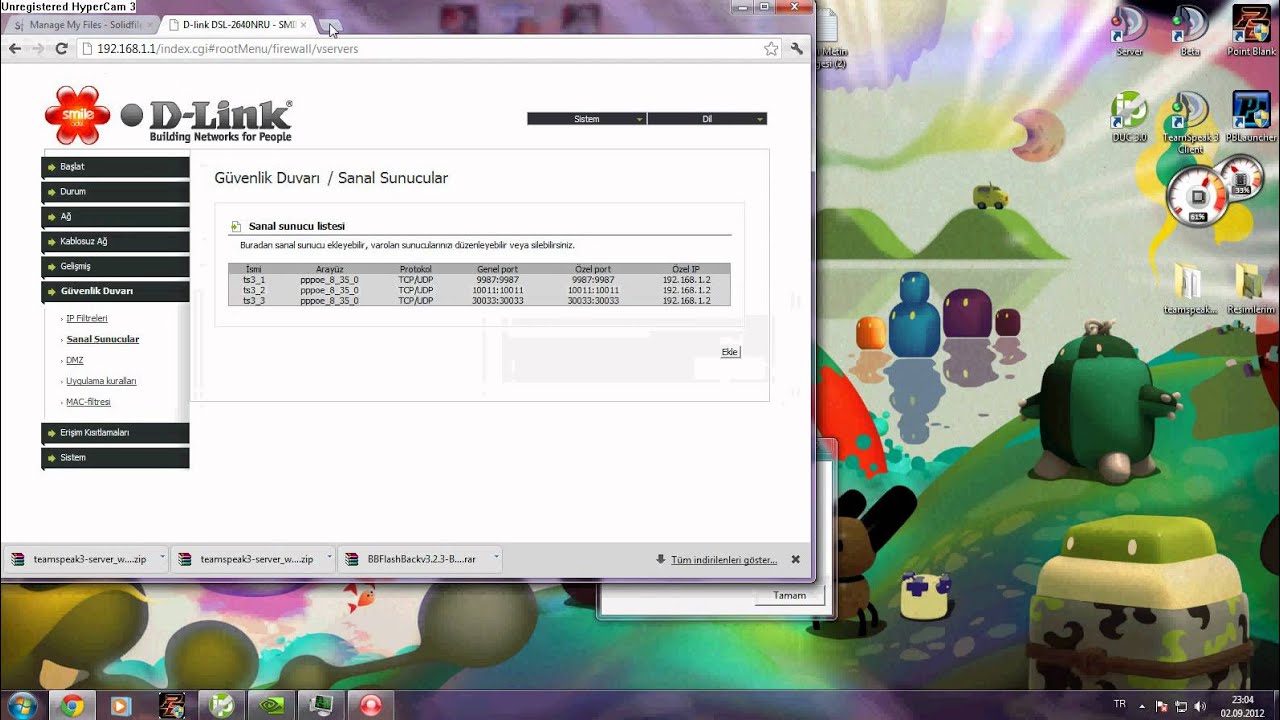Screen dimensions: 1280x720
Task: Open the media player taskbar icon
Action: 121,705
